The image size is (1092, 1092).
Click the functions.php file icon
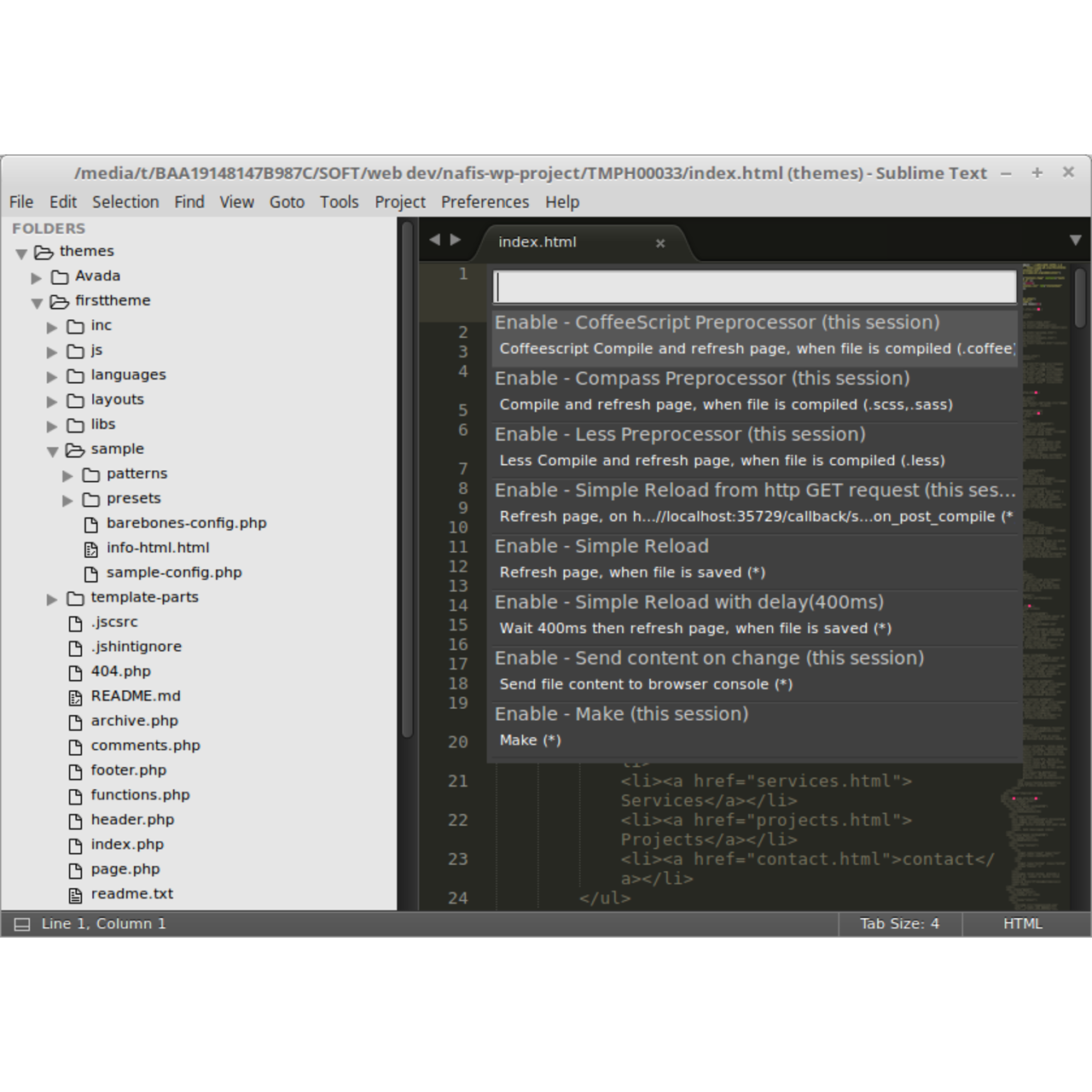(x=75, y=796)
